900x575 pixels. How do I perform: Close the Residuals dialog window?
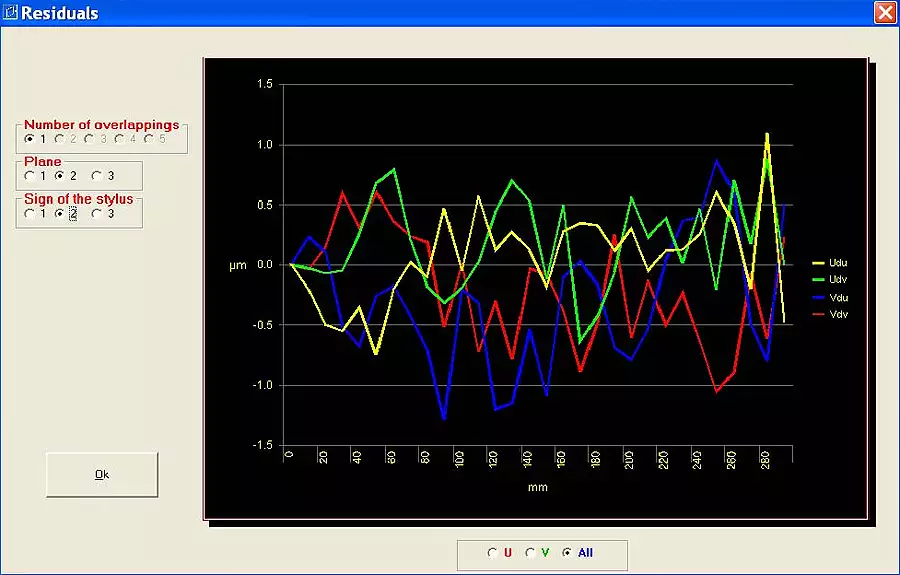coord(884,13)
